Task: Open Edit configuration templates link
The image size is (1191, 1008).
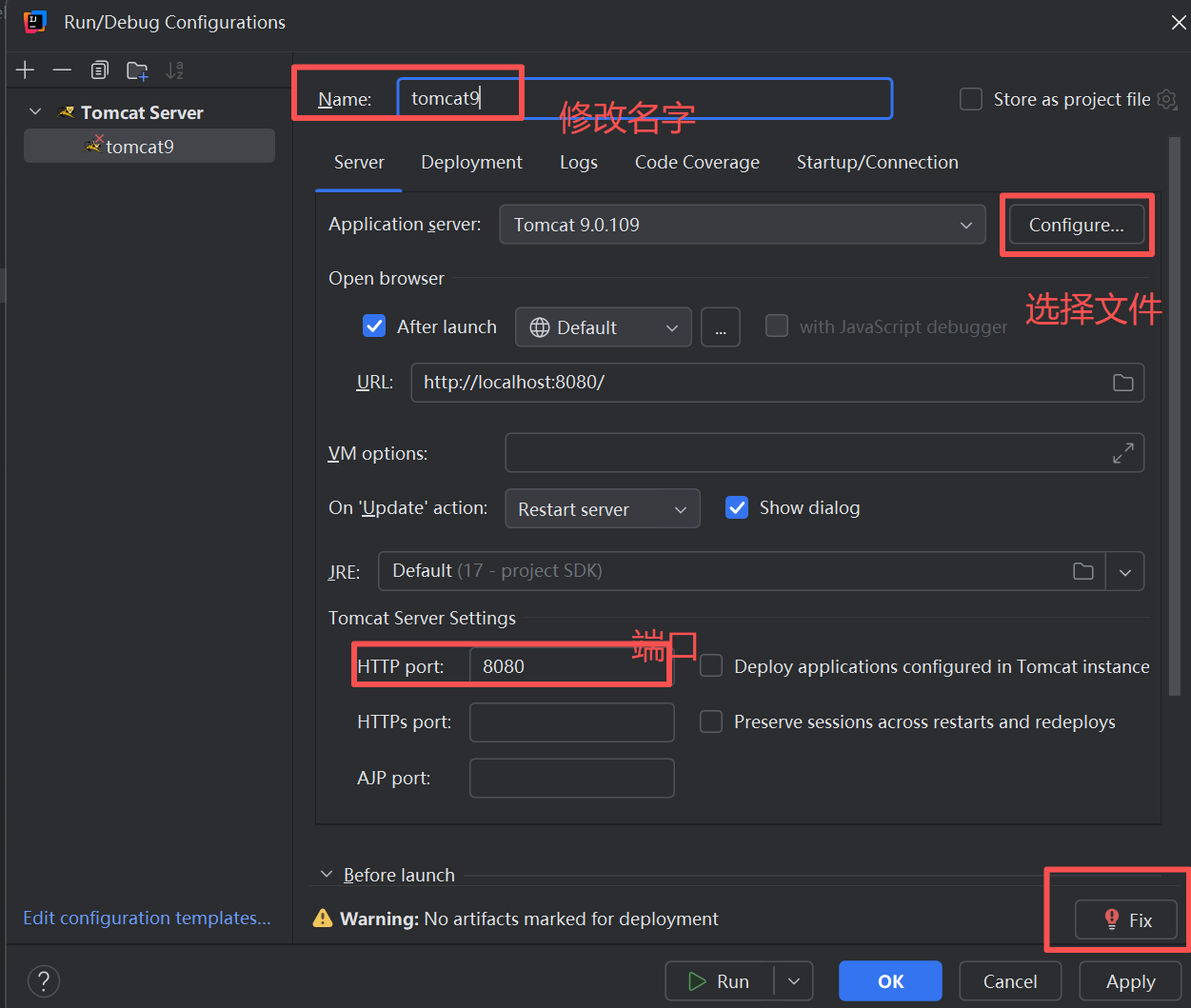Action: click(147, 918)
